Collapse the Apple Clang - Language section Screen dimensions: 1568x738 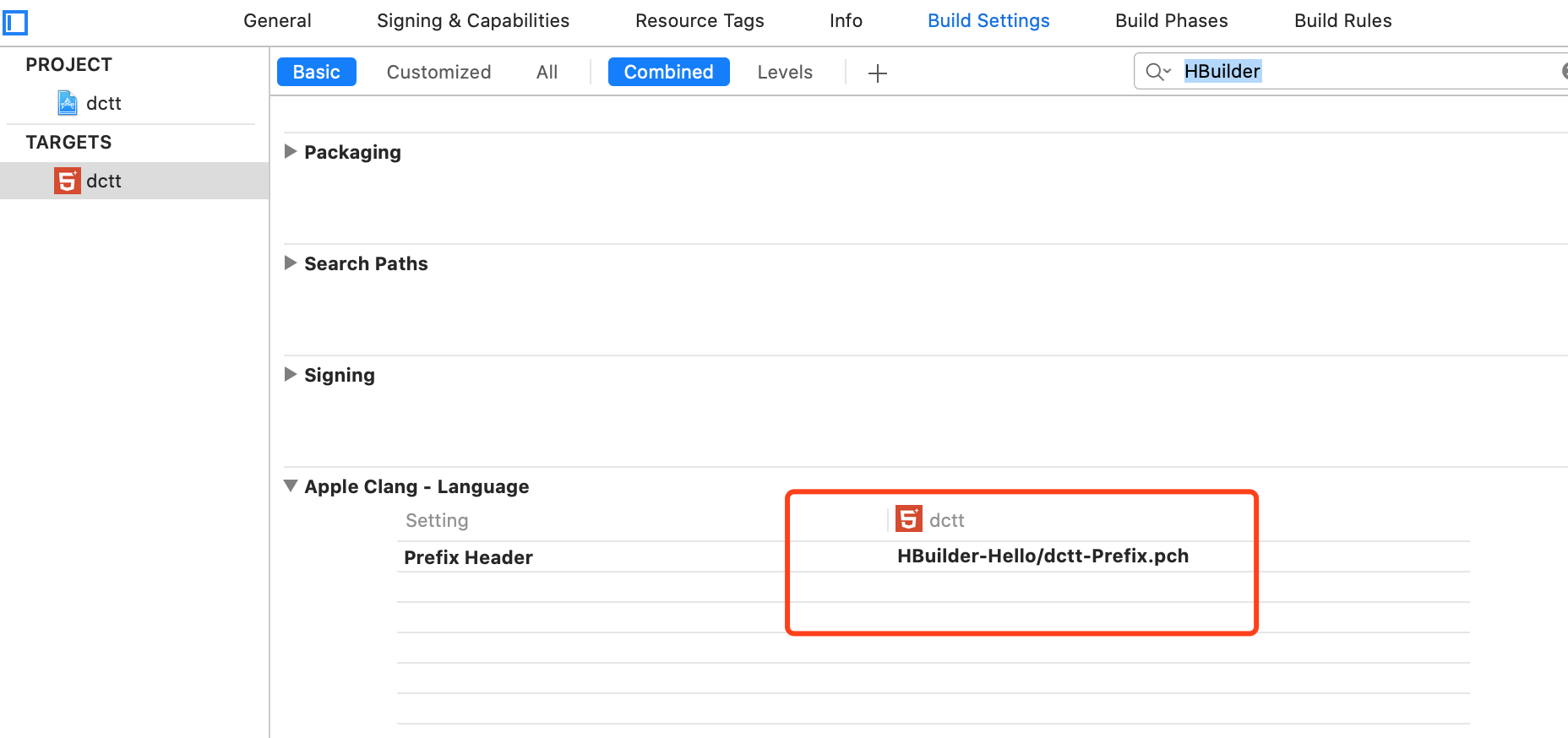[291, 486]
